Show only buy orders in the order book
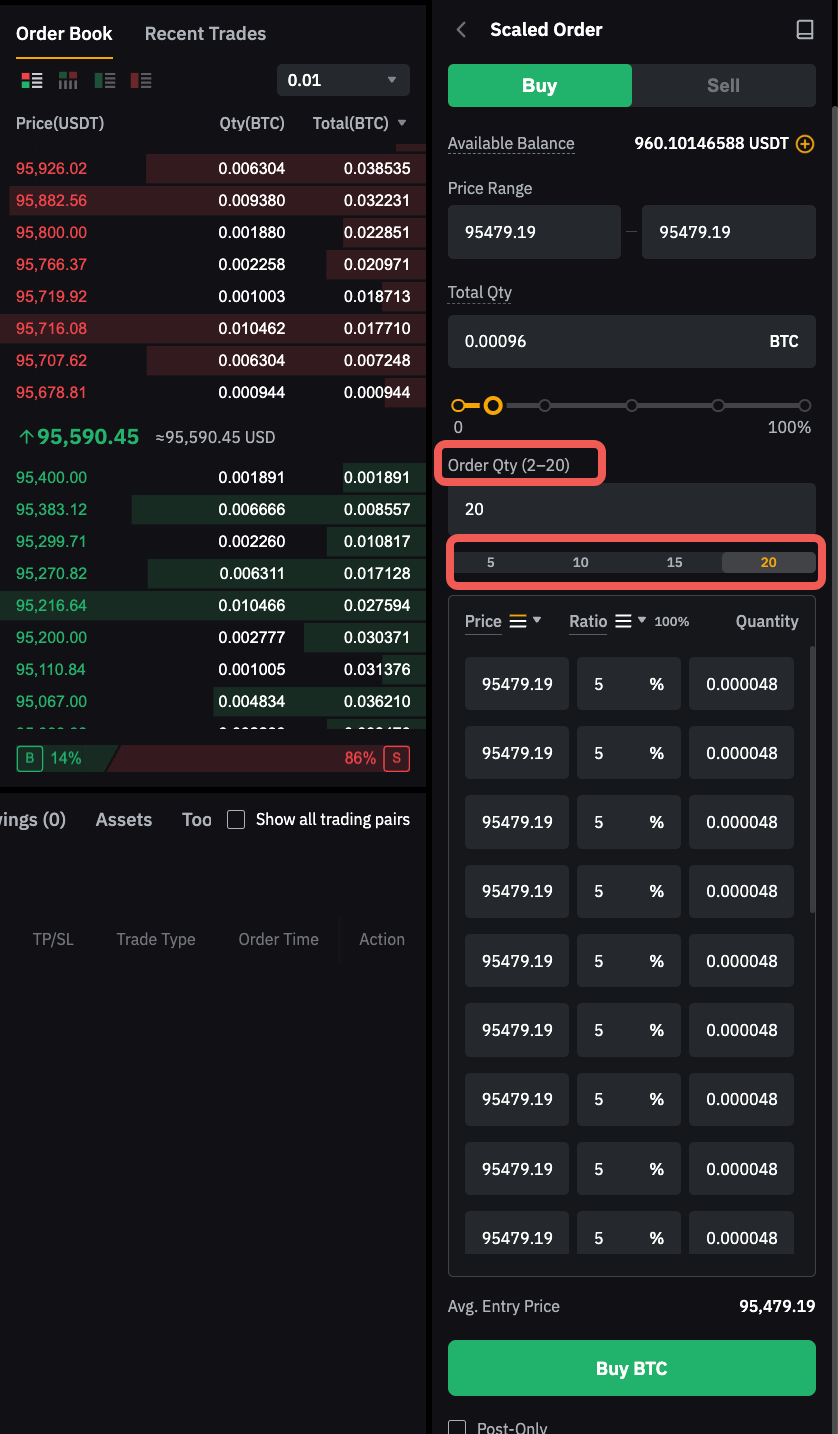838x1434 pixels. tap(105, 80)
